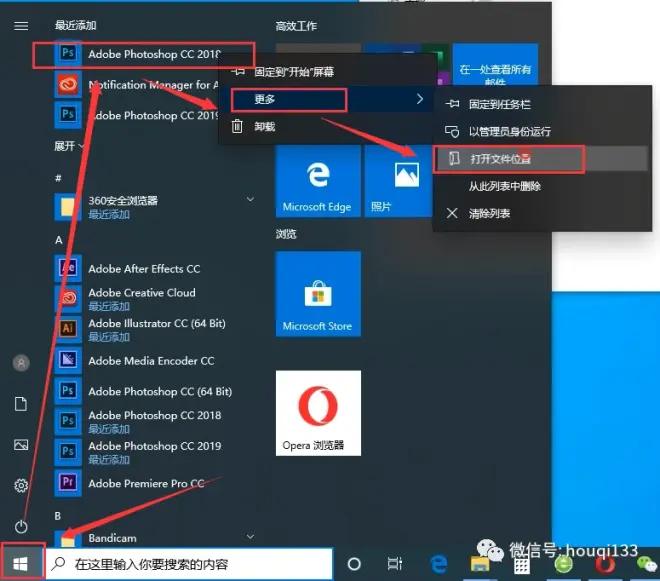The width and height of the screenshot is (660, 581).
Task: Choose 卸载 in context menu
Action: (326, 126)
